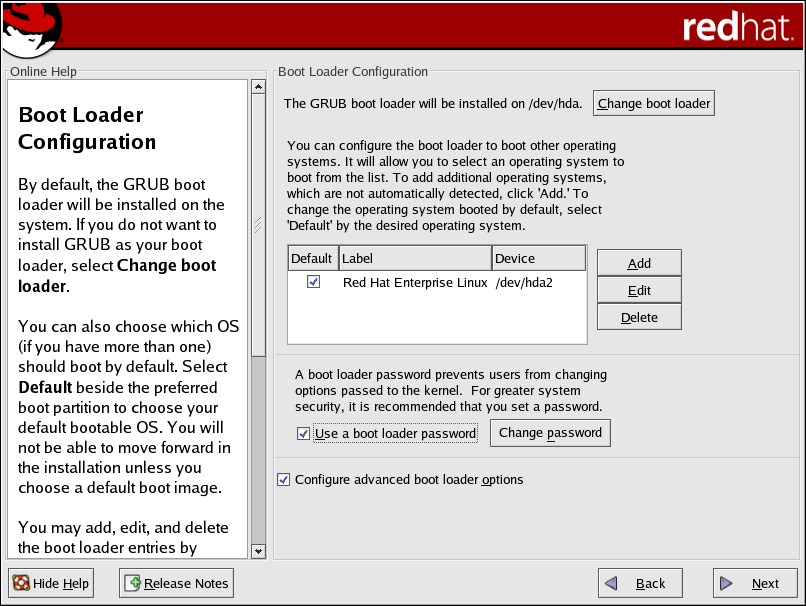This screenshot has height=606, width=806.
Task: Click the Default column header
Action: tap(312, 259)
